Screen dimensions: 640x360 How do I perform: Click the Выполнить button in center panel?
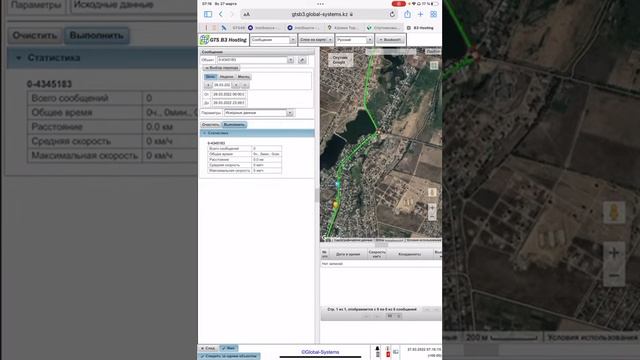(234, 124)
